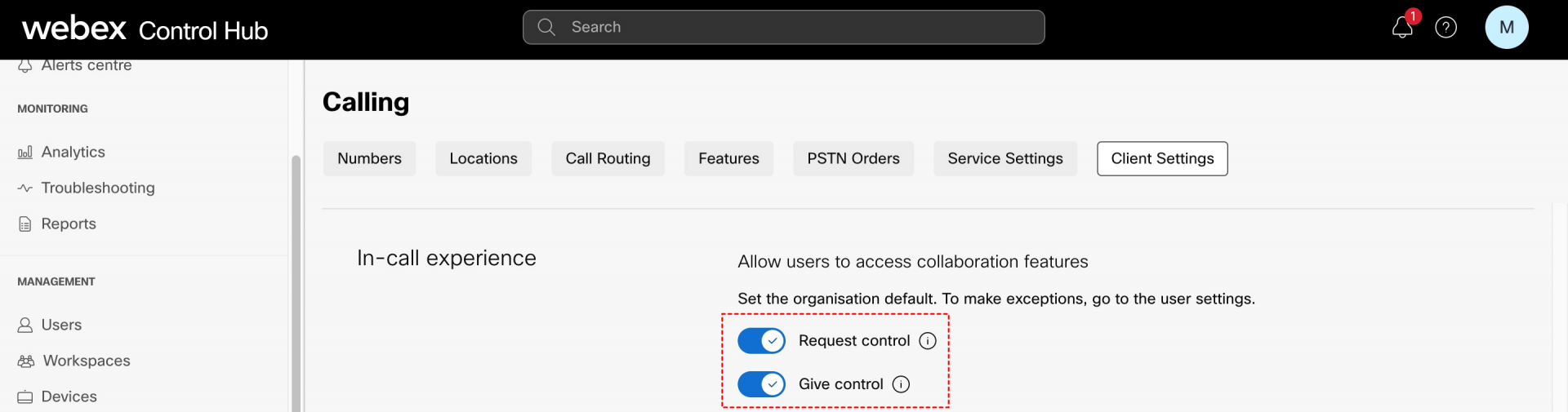This screenshot has width=1568, height=412.
Task: Switch to the PSTN Orders tab
Action: (x=853, y=158)
